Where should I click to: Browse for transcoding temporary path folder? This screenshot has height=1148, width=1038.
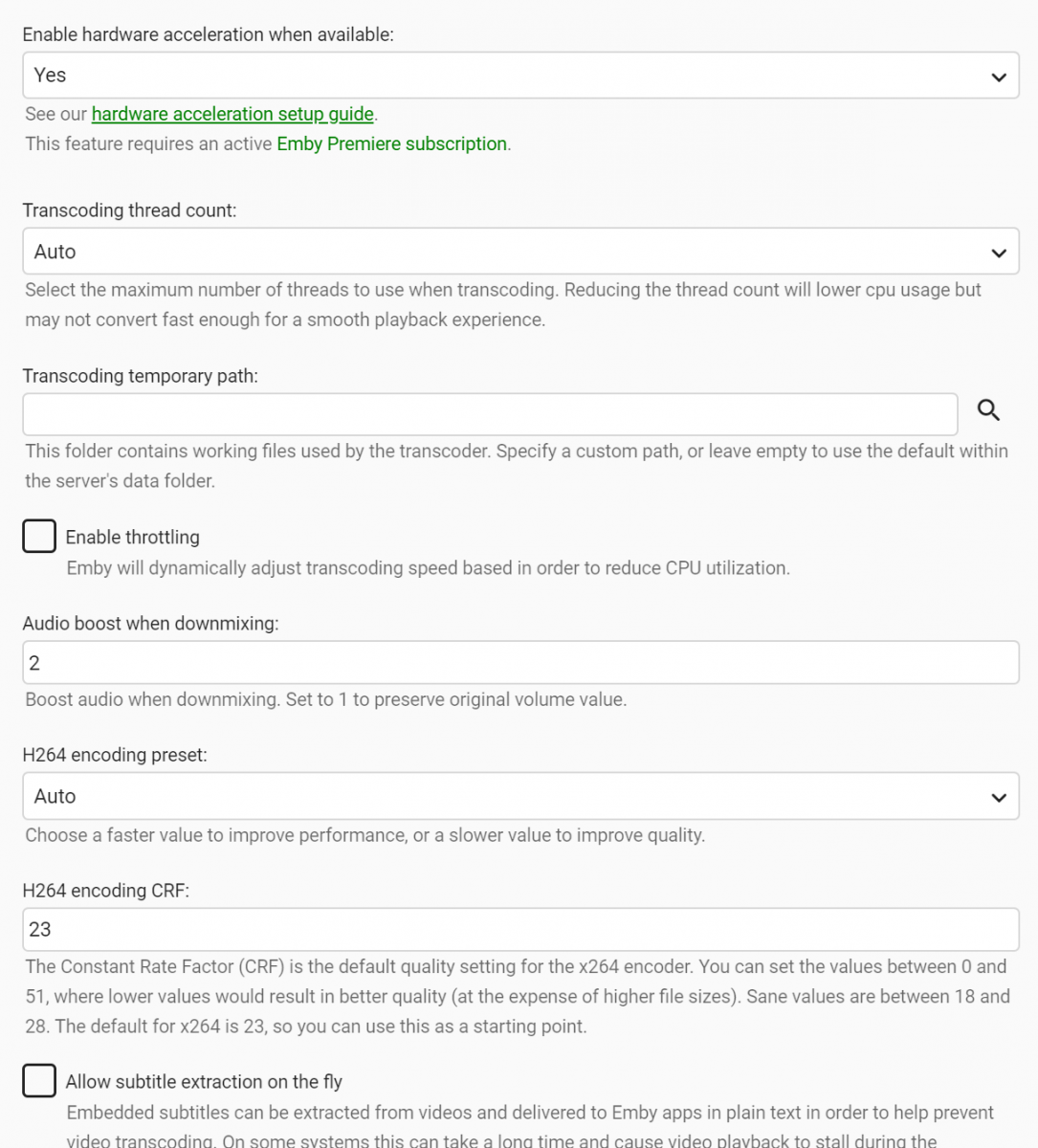pos(988,410)
